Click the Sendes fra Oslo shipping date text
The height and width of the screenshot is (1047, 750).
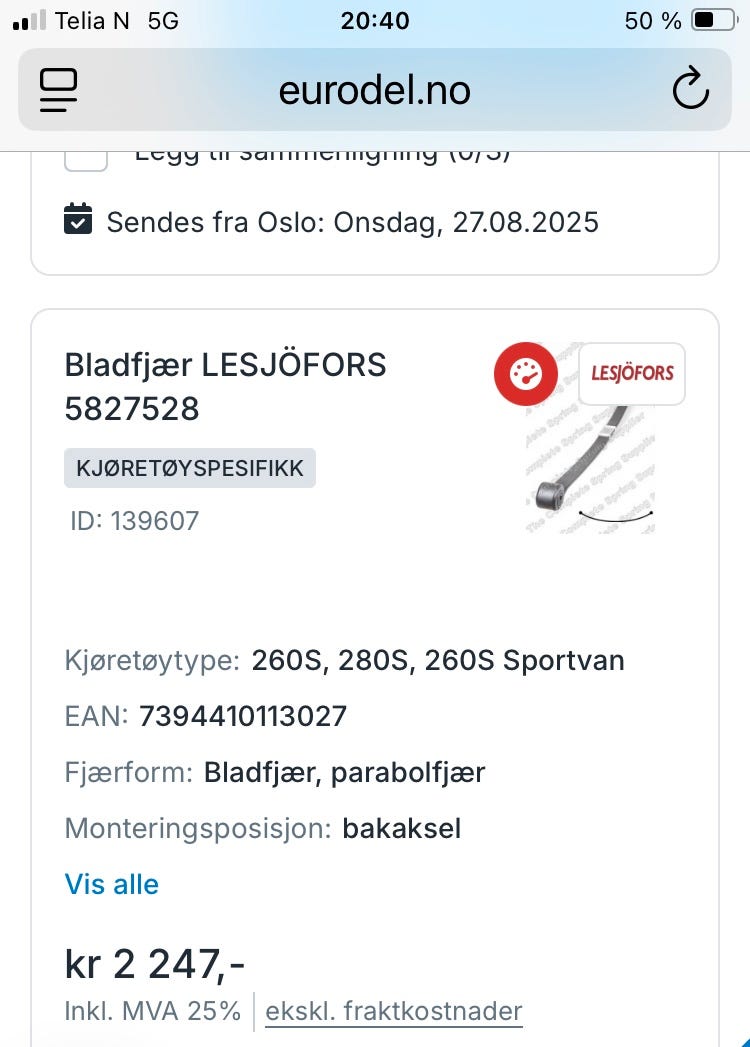click(352, 221)
